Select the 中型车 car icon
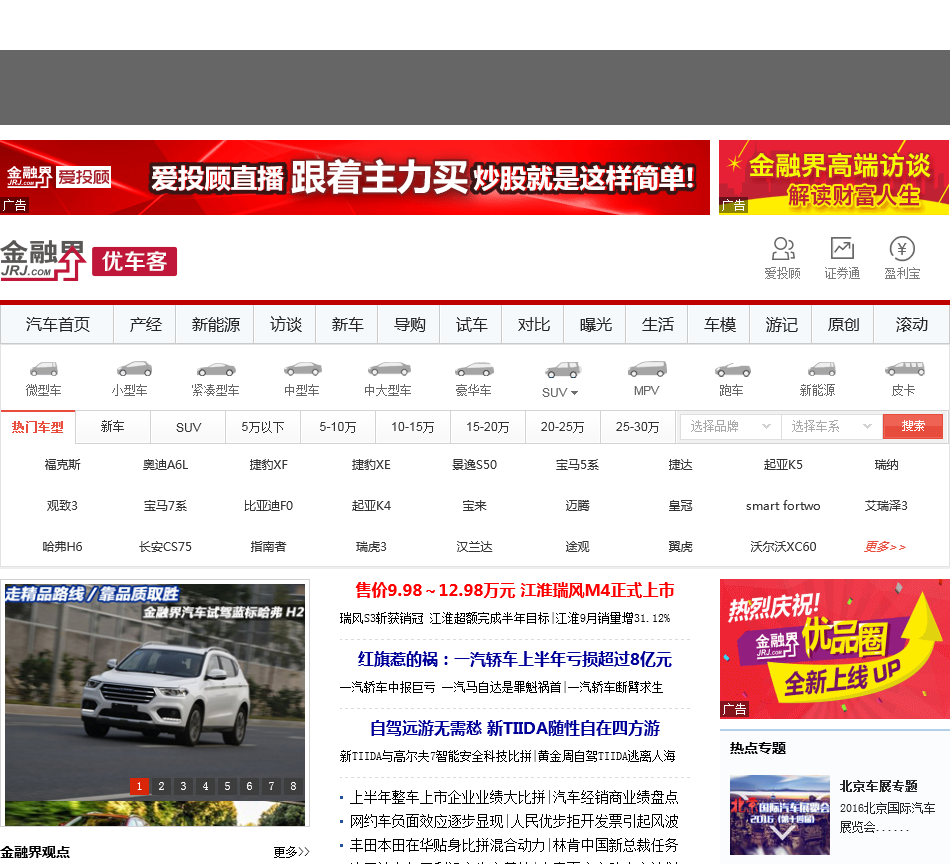Image resolution: width=950 pixels, height=864 pixels. pos(302,368)
